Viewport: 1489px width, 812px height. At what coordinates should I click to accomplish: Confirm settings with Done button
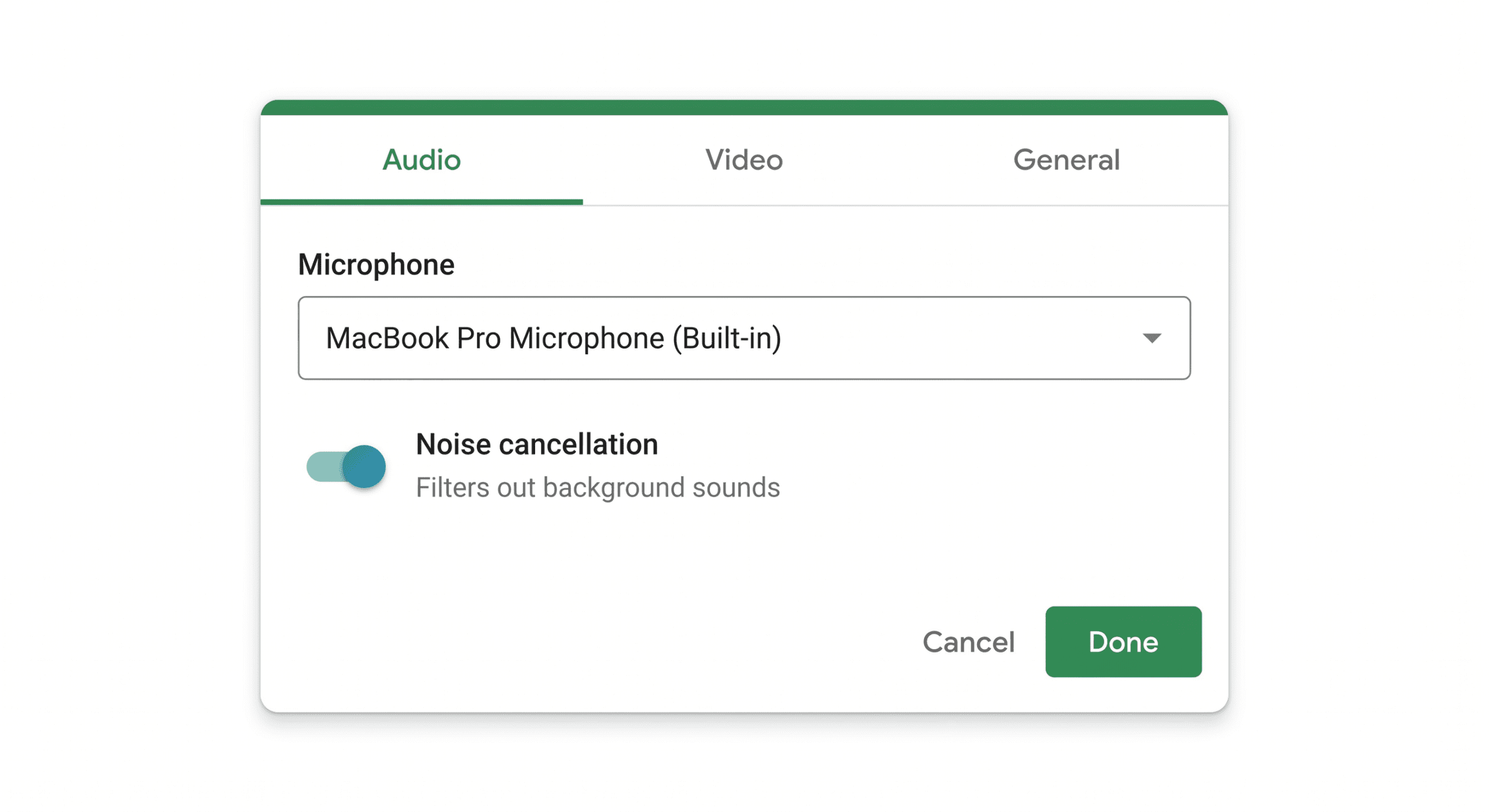click(x=1123, y=642)
